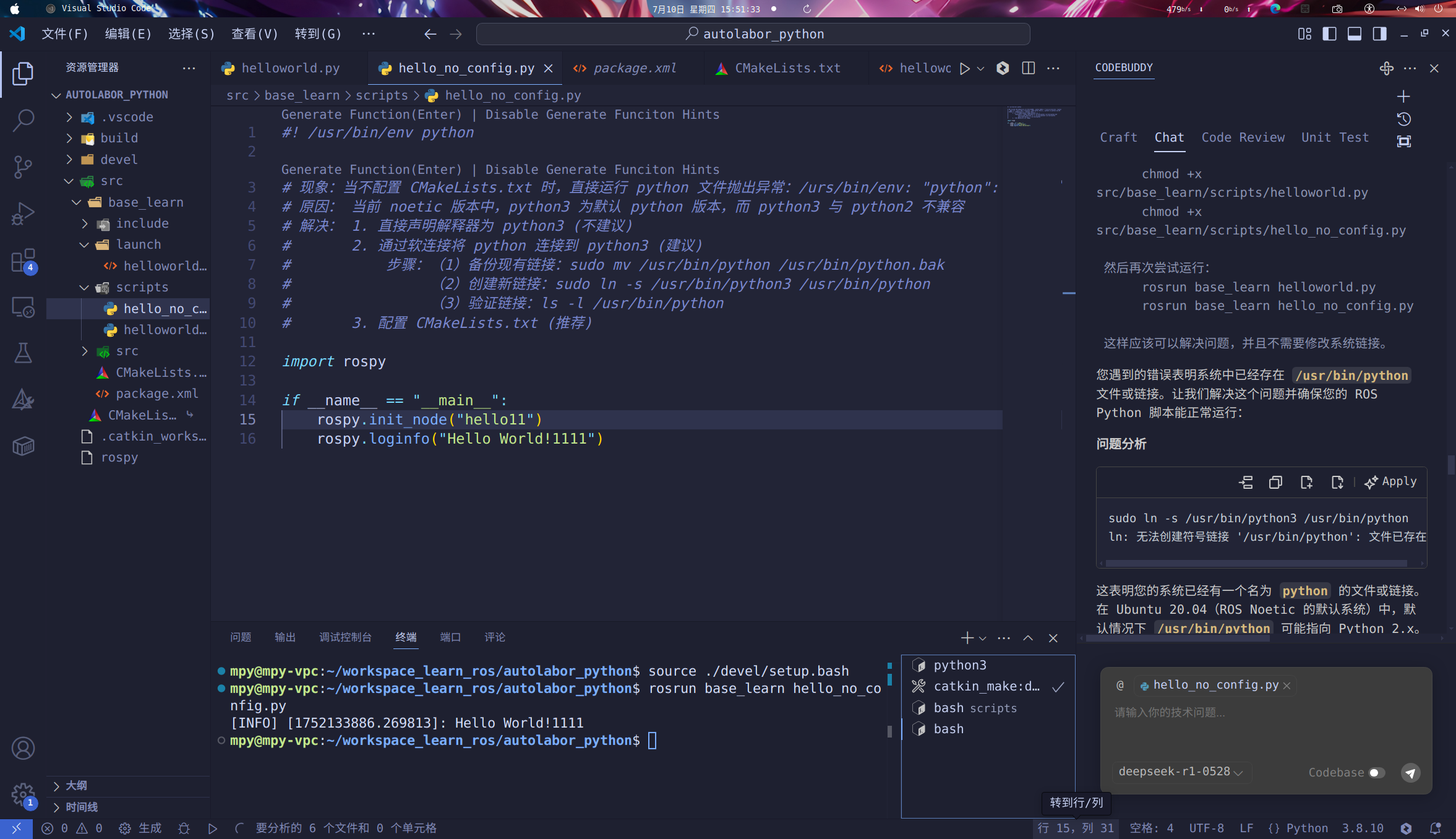Open Extensions view with badge

point(23,260)
